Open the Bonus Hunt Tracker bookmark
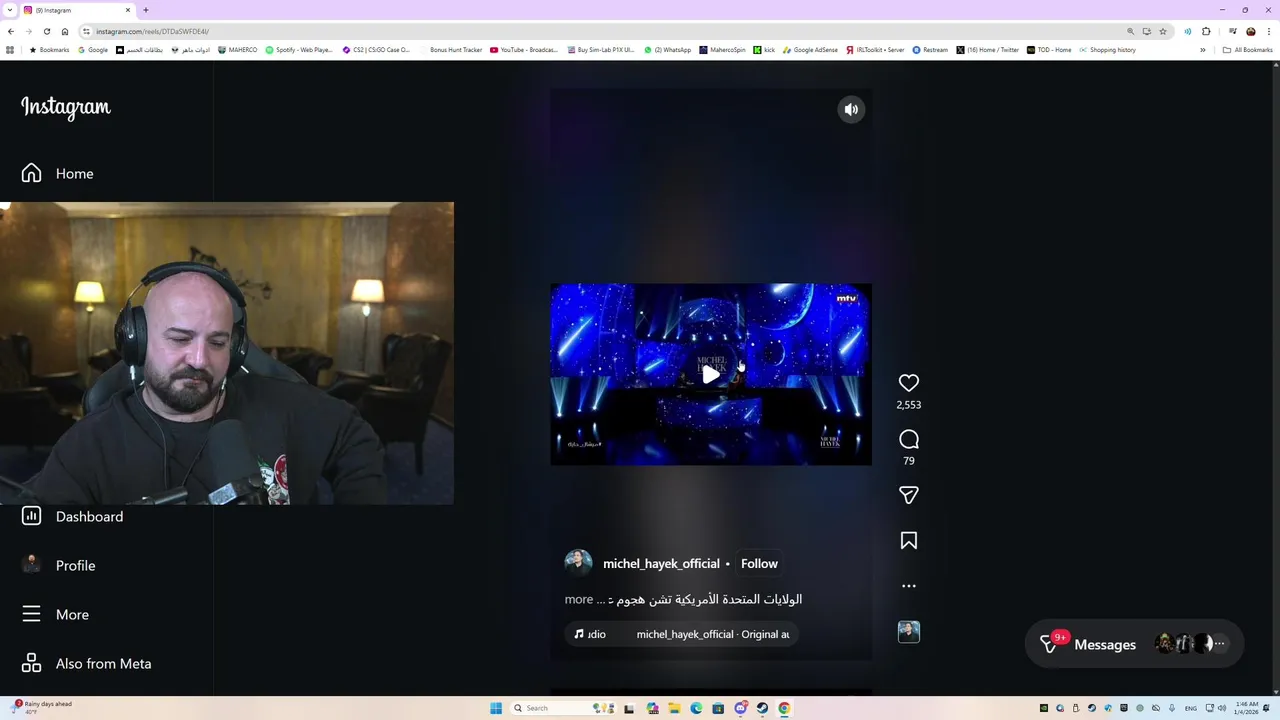Image resolution: width=1280 pixels, height=720 pixels. point(451,50)
